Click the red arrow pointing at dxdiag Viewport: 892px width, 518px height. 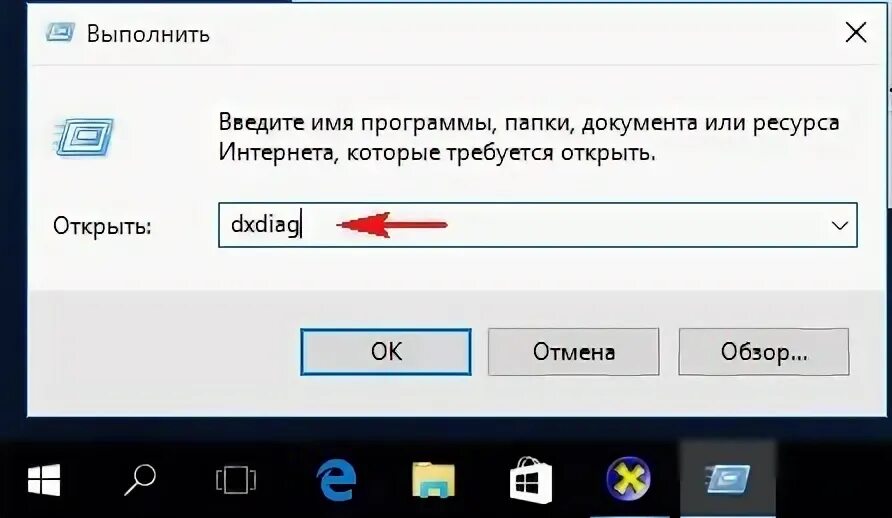391,225
